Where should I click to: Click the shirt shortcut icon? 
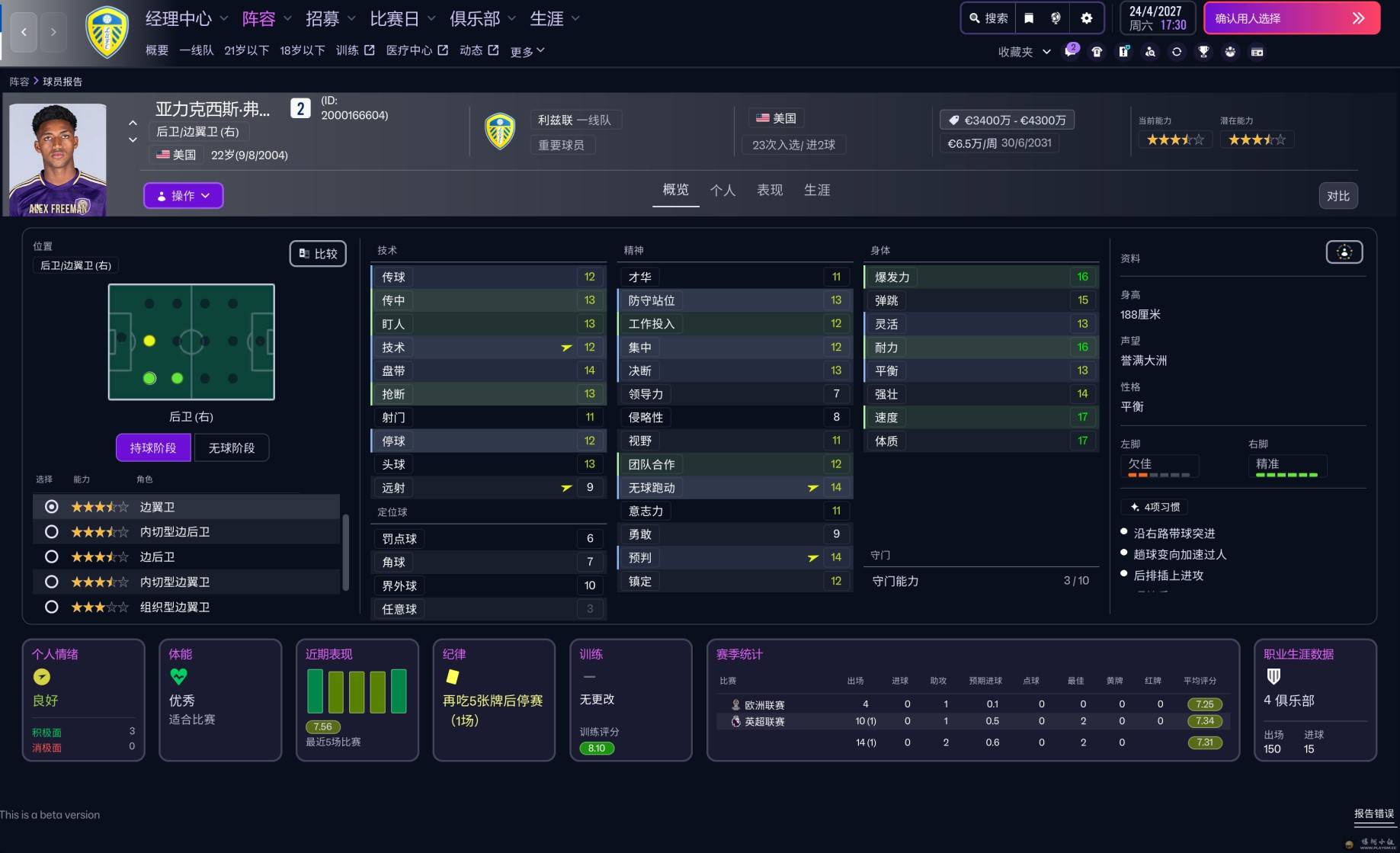1097,52
